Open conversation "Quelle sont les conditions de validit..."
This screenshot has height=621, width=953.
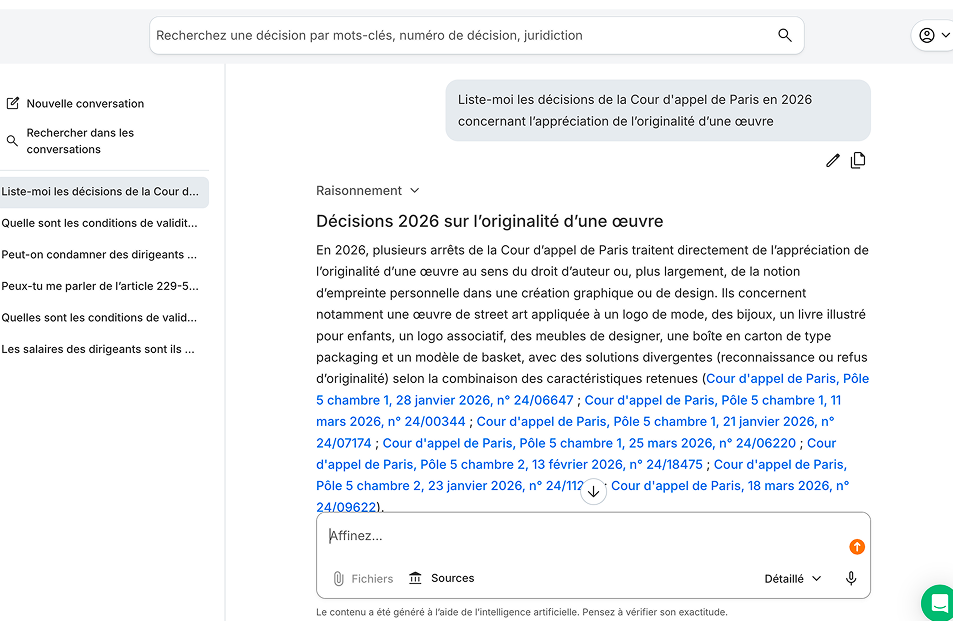[99, 223]
